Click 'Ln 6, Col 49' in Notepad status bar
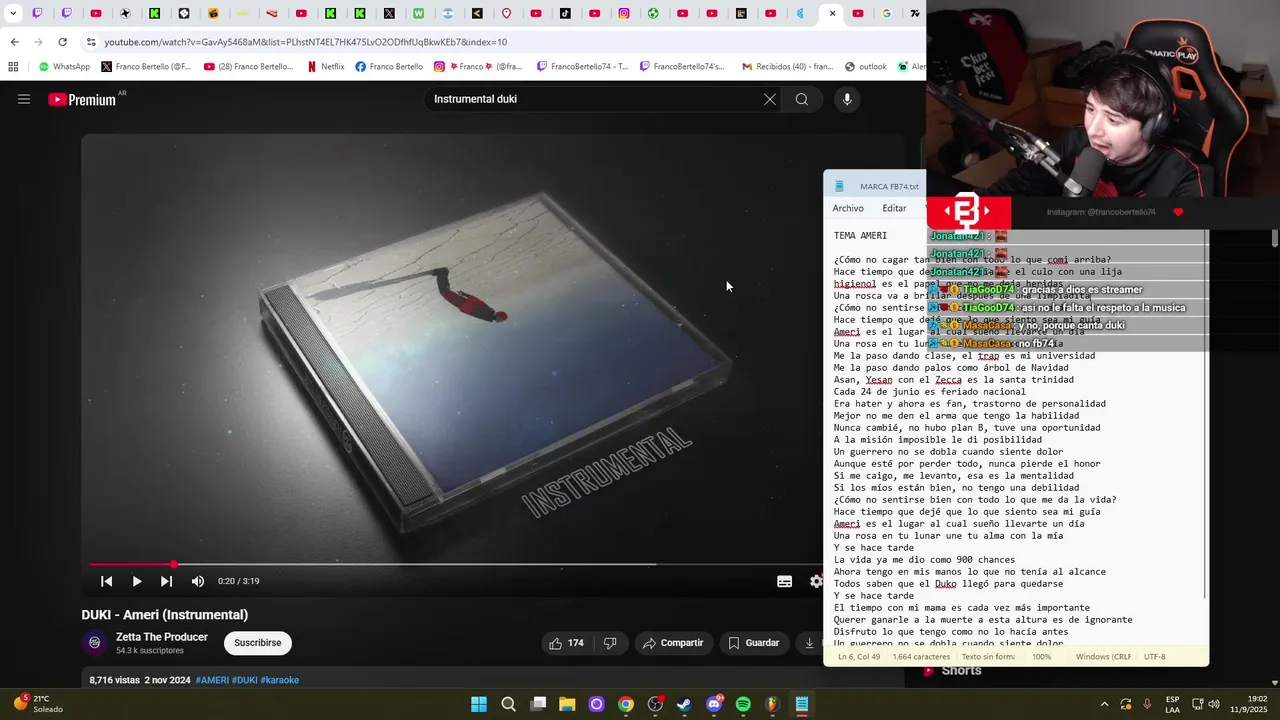This screenshot has width=1280, height=720. (x=859, y=657)
